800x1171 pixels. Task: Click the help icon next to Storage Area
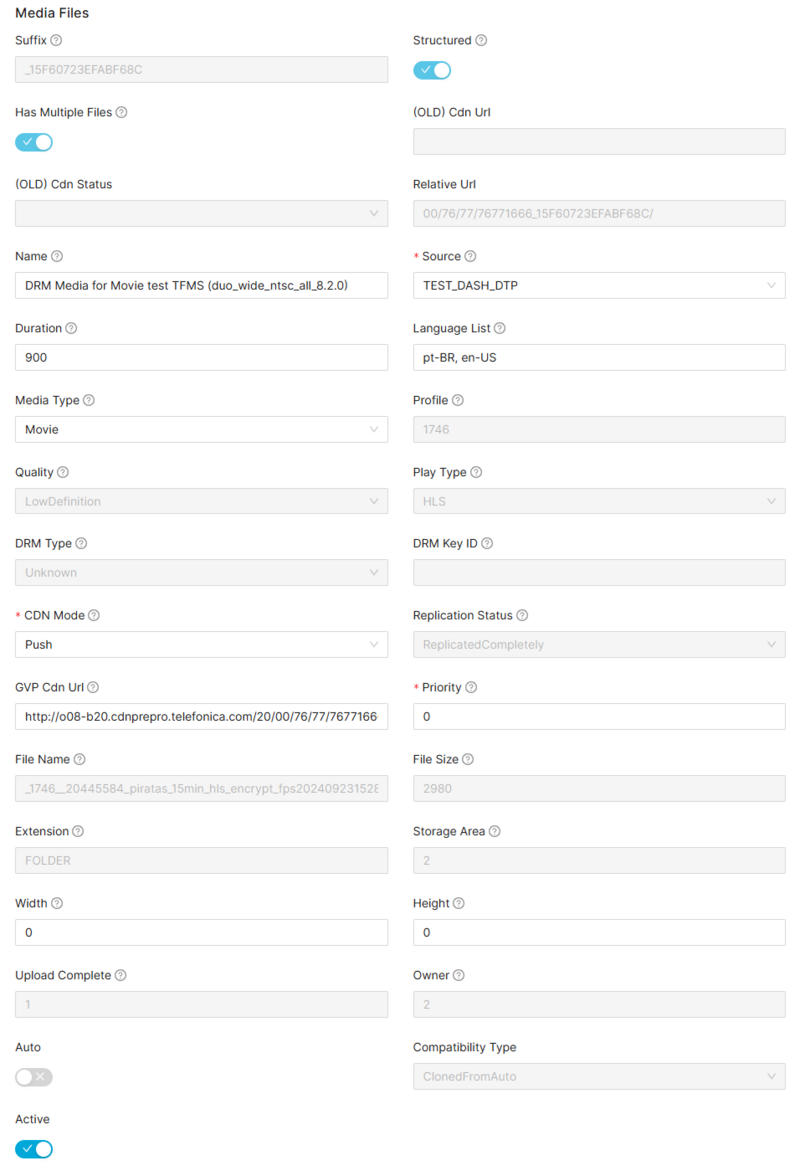pyautogui.click(x=495, y=832)
